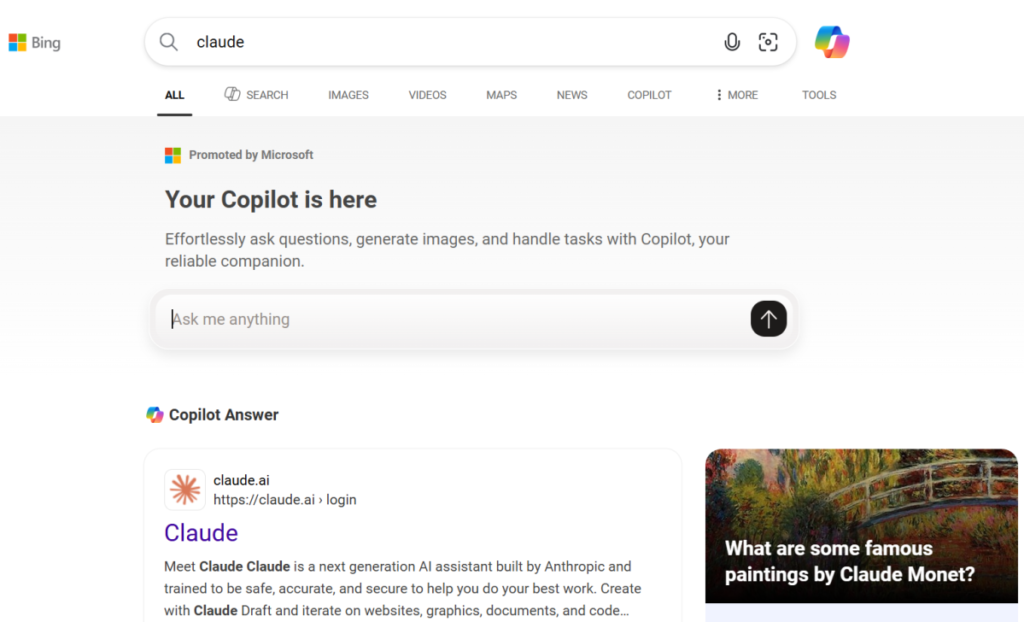Open the Claude result title link
The height and width of the screenshot is (622, 1024).
pyautogui.click(x=201, y=532)
